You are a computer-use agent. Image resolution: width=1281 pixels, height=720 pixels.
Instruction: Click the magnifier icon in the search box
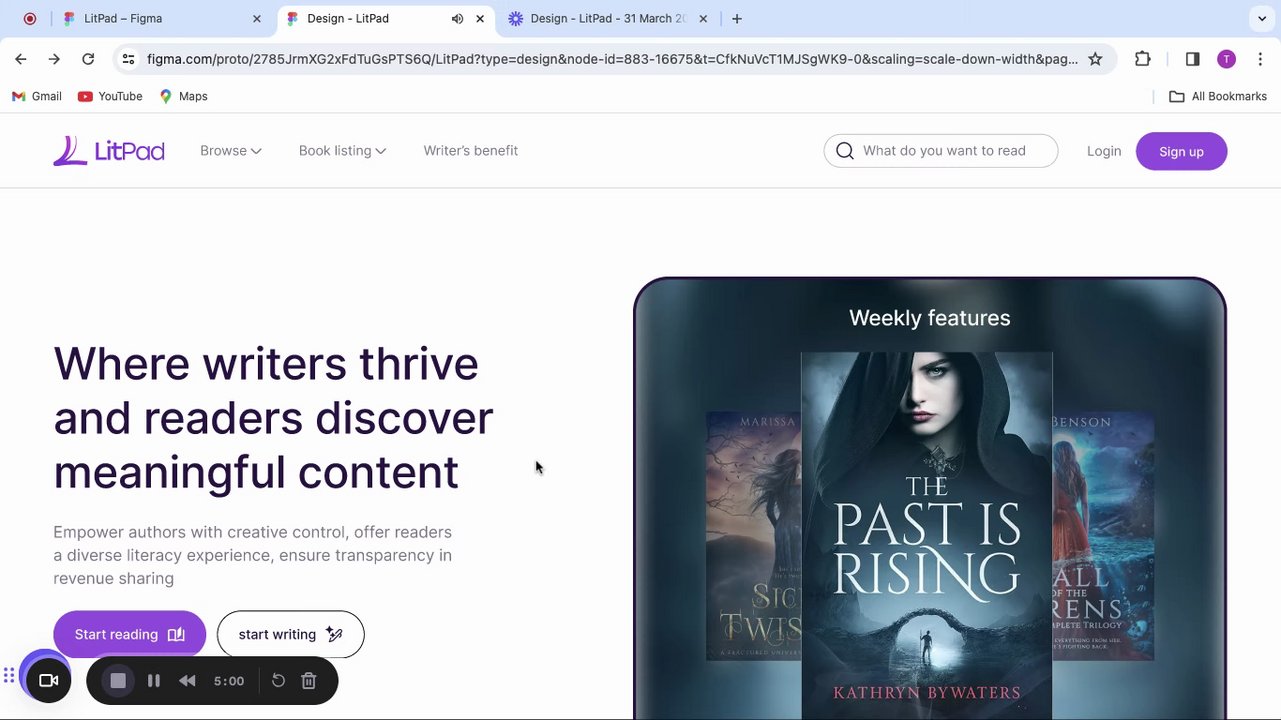click(845, 151)
